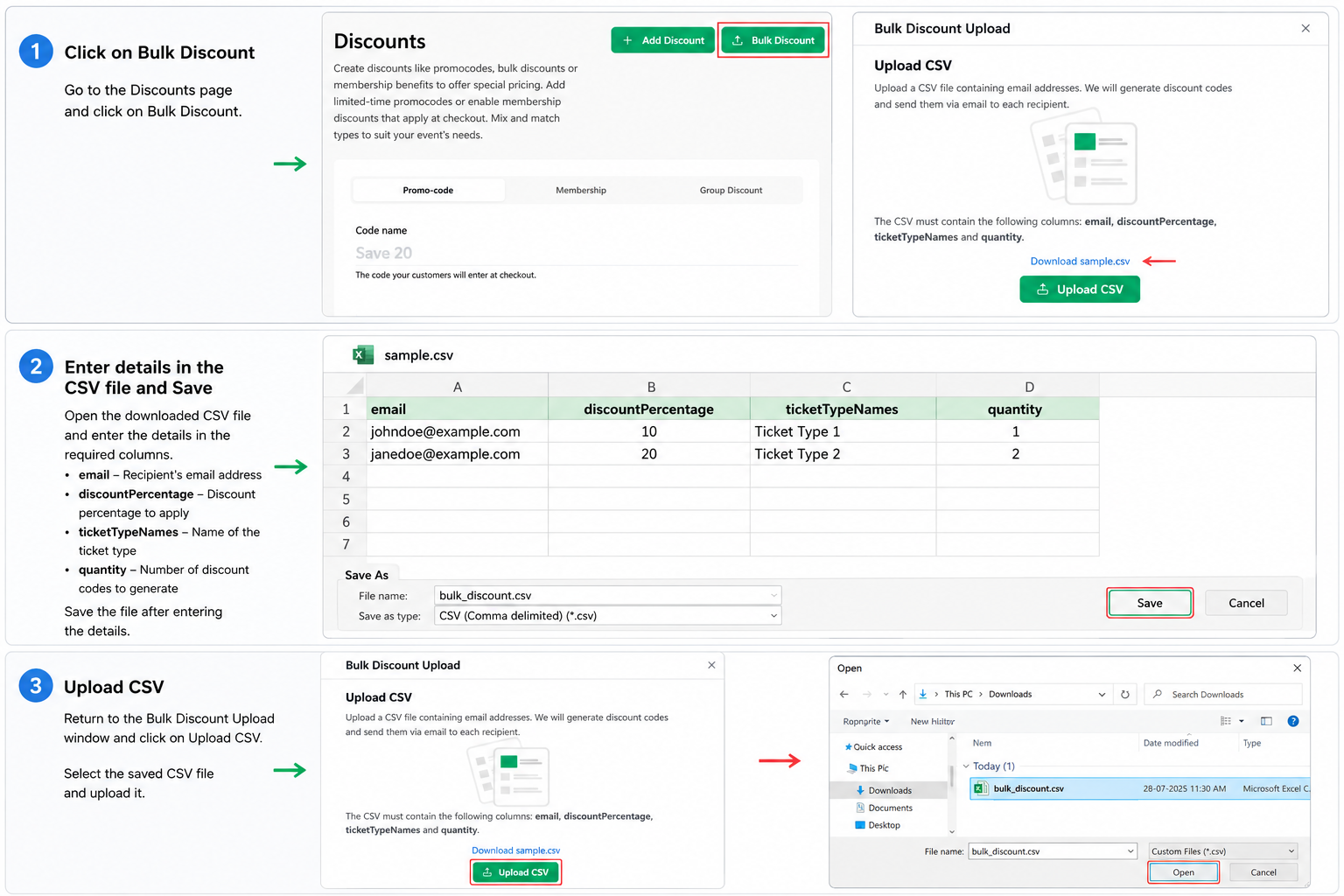This screenshot has width=1344, height=896.
Task: Switch to the Promo-code tab
Action: [x=428, y=190]
